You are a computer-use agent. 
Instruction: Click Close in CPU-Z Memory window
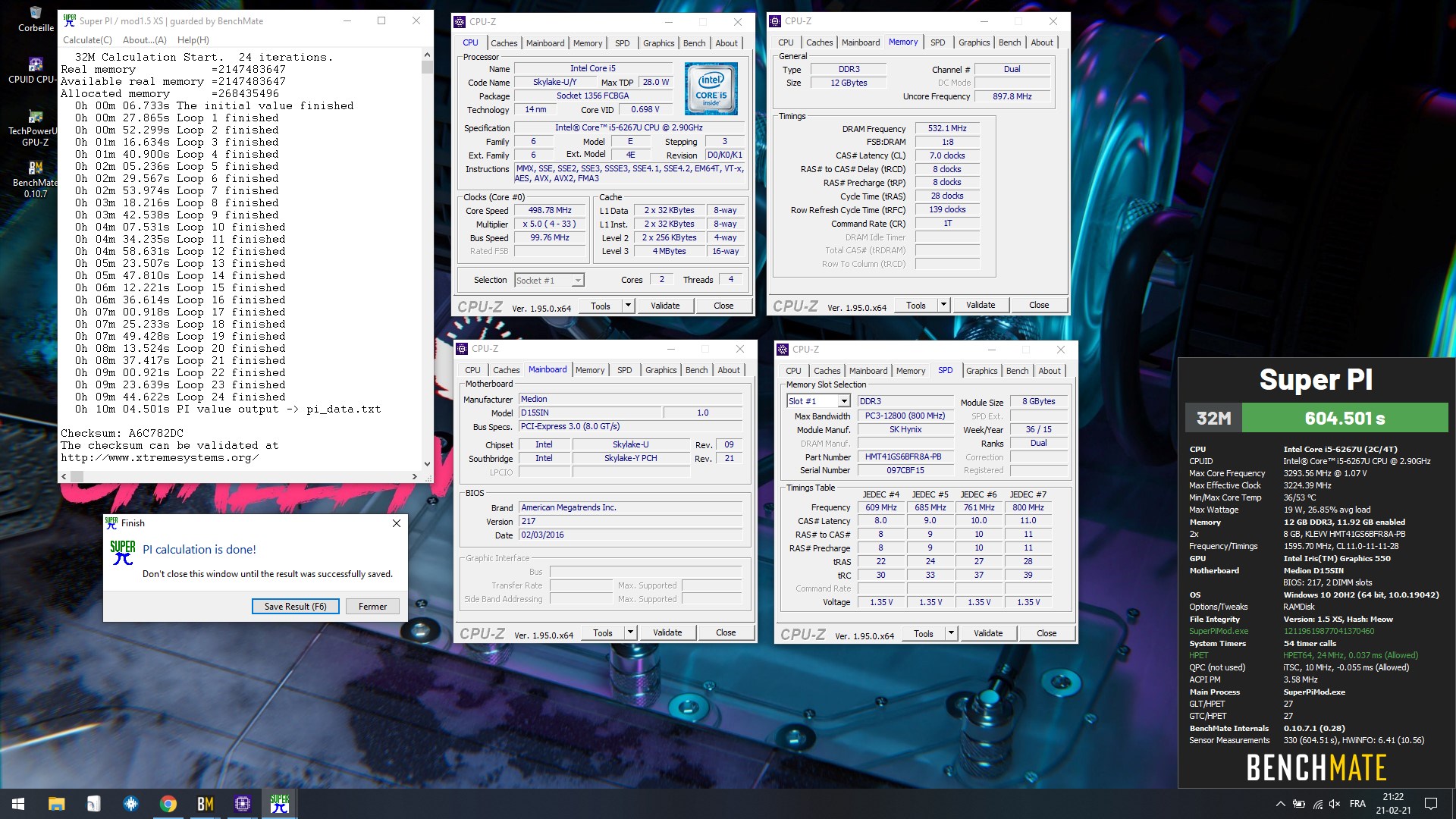point(1039,305)
